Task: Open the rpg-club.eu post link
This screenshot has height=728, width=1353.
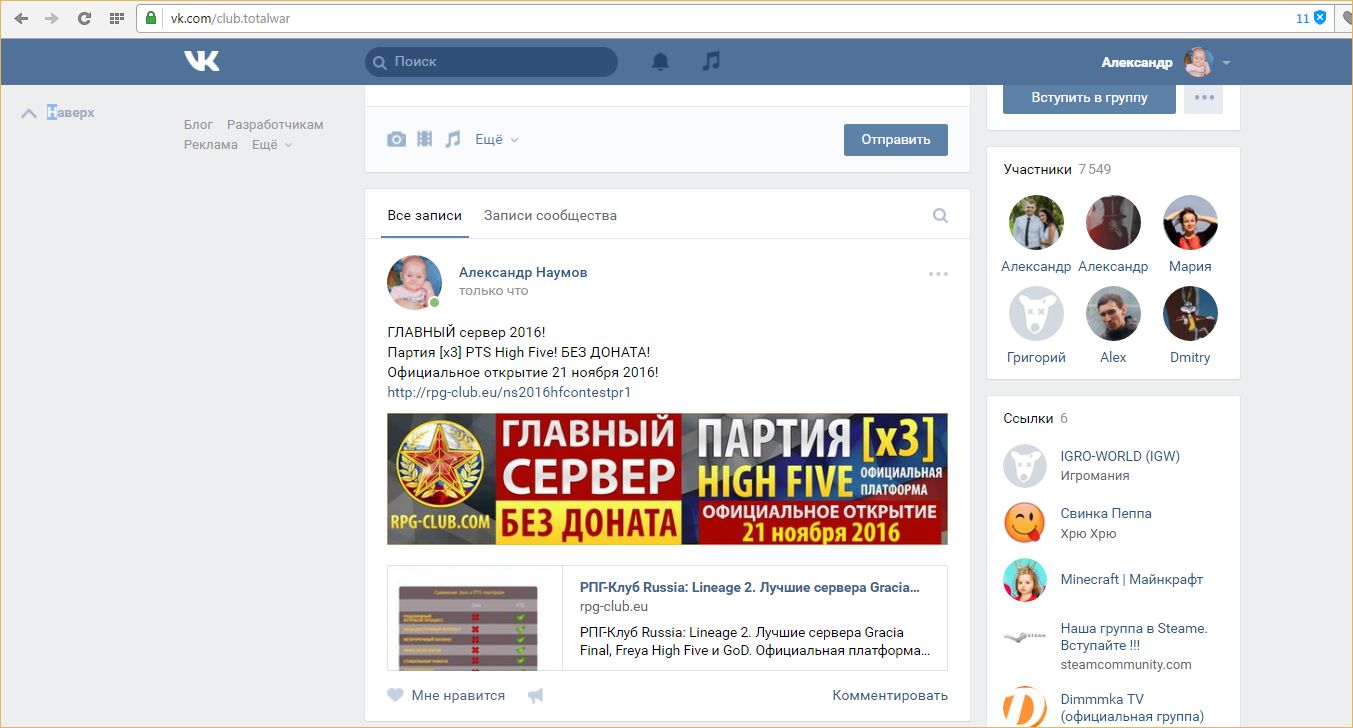Action: tap(509, 392)
